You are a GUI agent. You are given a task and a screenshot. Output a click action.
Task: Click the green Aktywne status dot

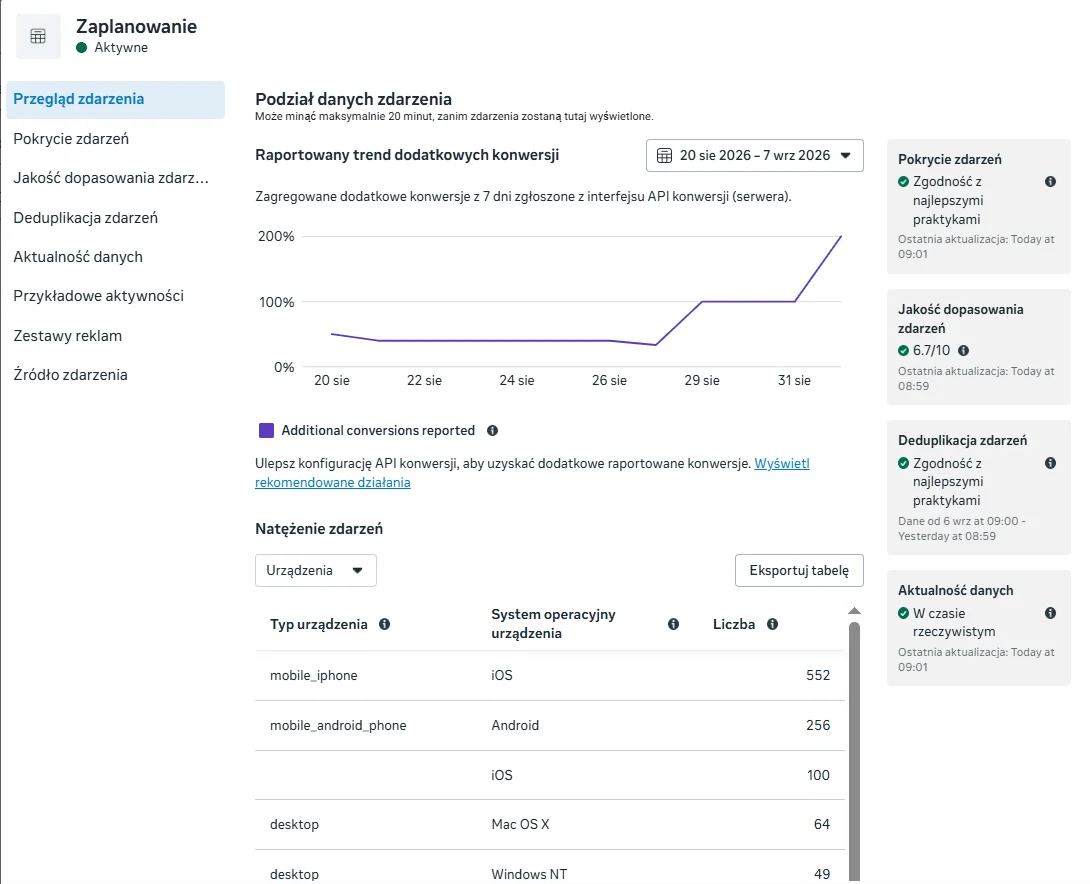click(81, 48)
